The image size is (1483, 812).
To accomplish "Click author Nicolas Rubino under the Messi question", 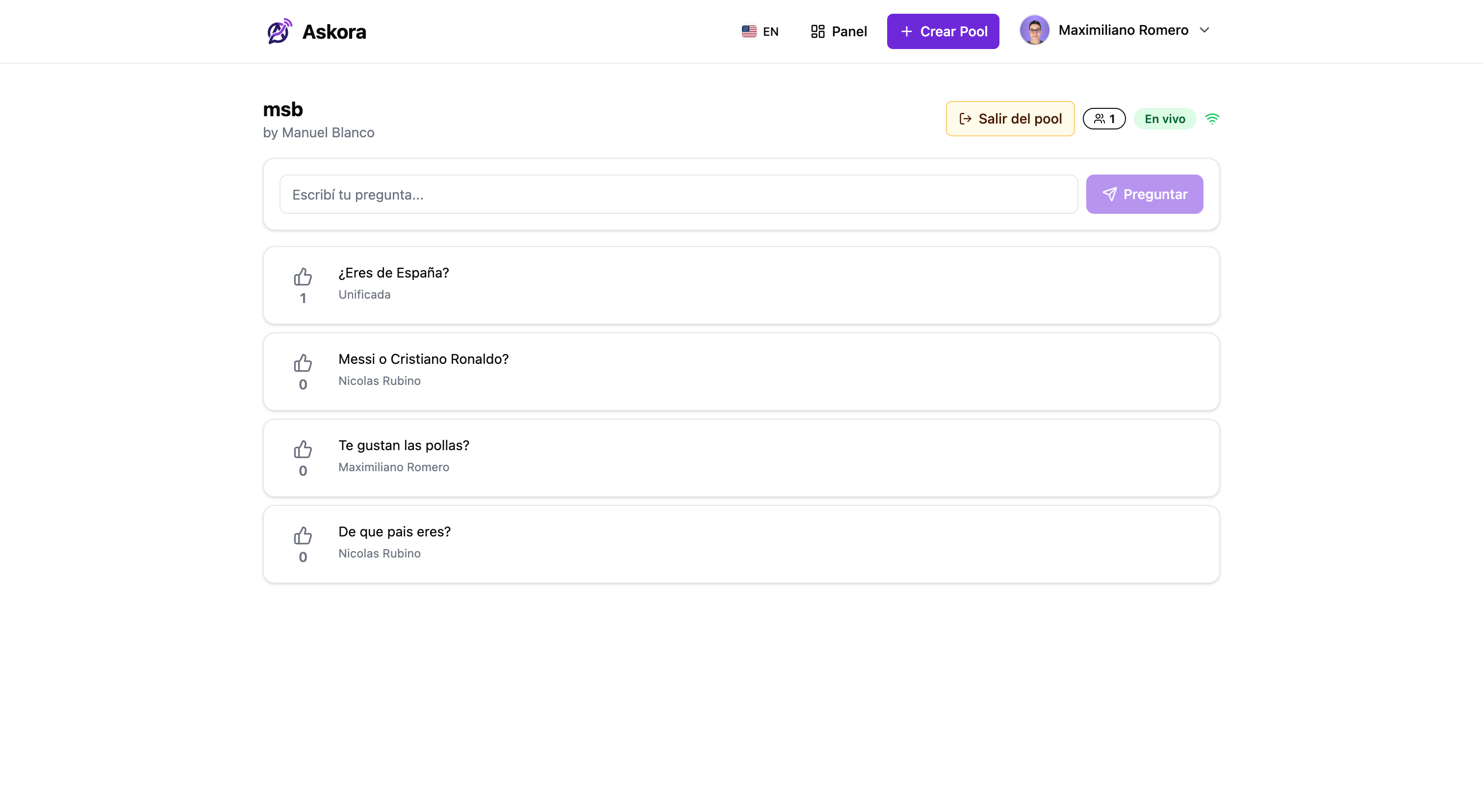I will [x=380, y=381].
